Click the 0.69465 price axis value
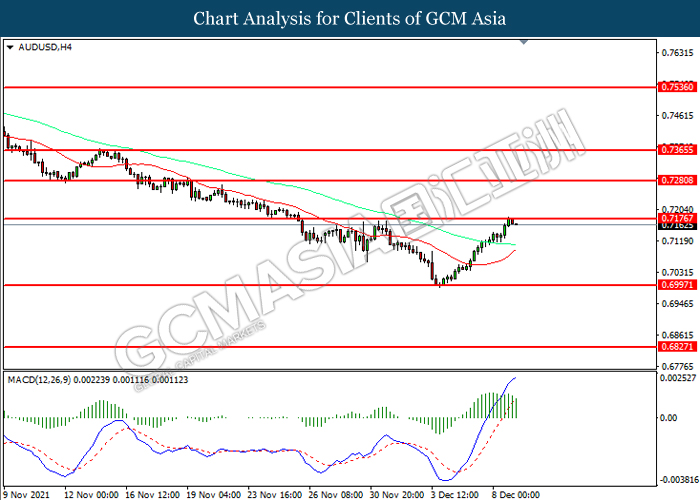The image size is (700, 500). (678, 304)
